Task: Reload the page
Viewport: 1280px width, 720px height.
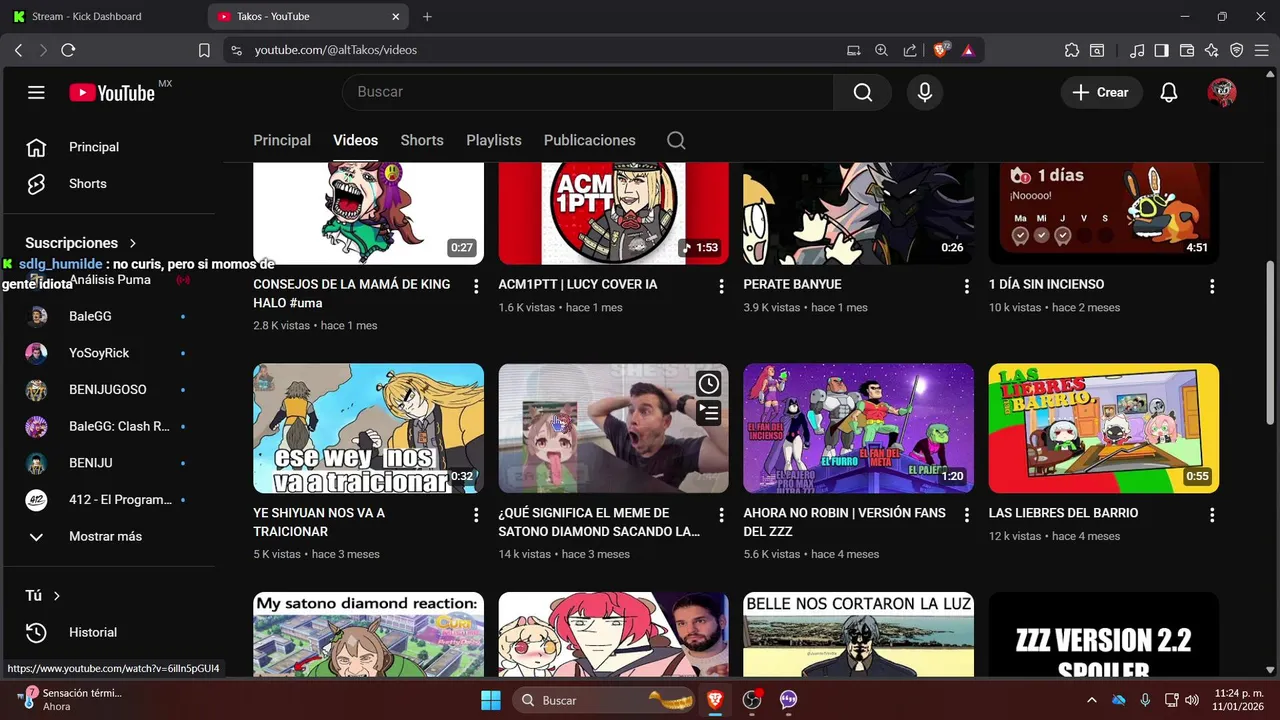Action: click(x=68, y=50)
